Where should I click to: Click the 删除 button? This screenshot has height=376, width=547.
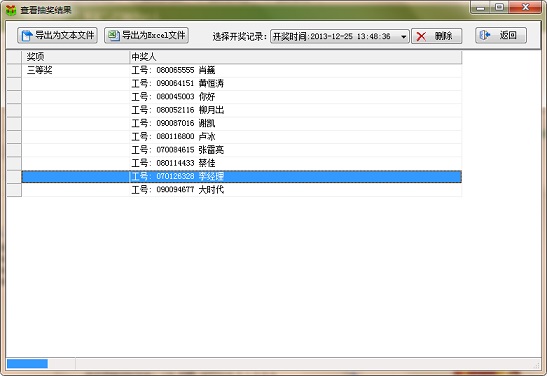coord(436,36)
